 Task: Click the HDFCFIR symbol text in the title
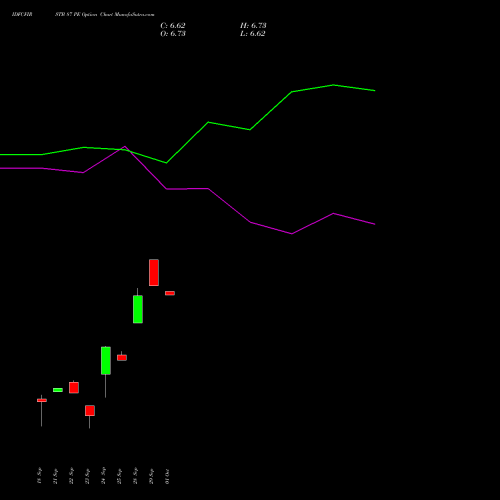[x=22, y=15]
